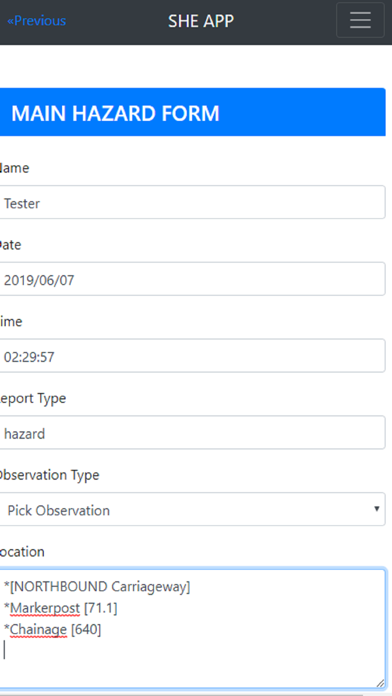Focus the Name field containing Tester
Image resolution: width=392 pixels, height=696 pixels.
point(192,202)
